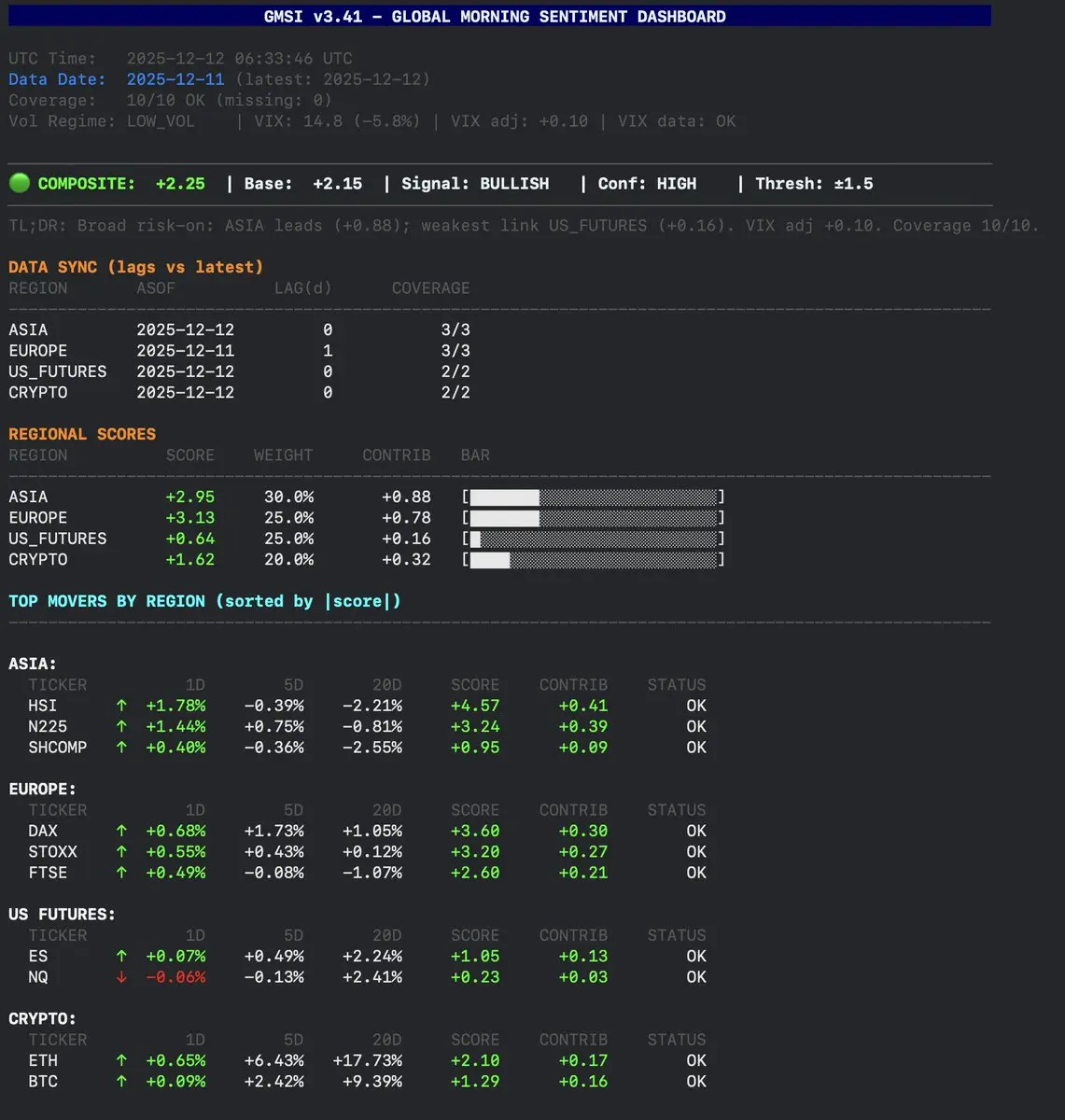The height and width of the screenshot is (1120, 1065).
Task: Click the ASIA regional score bar
Action: coord(593,497)
